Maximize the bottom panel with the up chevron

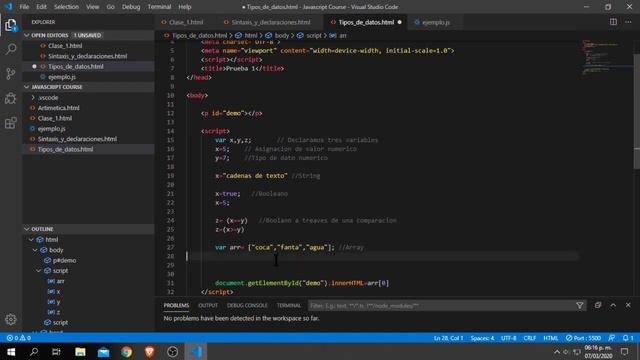(613, 305)
